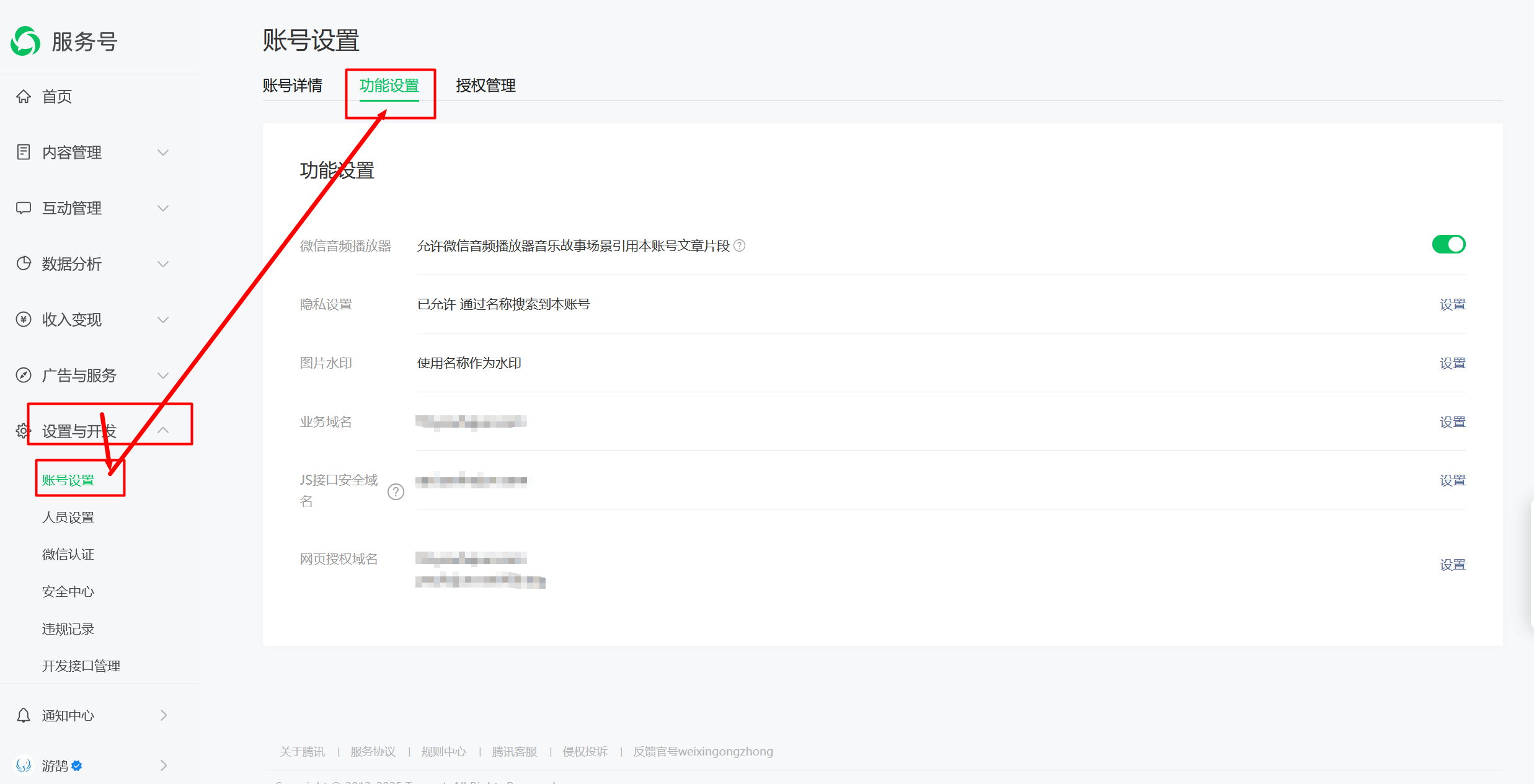Disable the 微信音频播放器 toggle switch

click(x=1448, y=244)
